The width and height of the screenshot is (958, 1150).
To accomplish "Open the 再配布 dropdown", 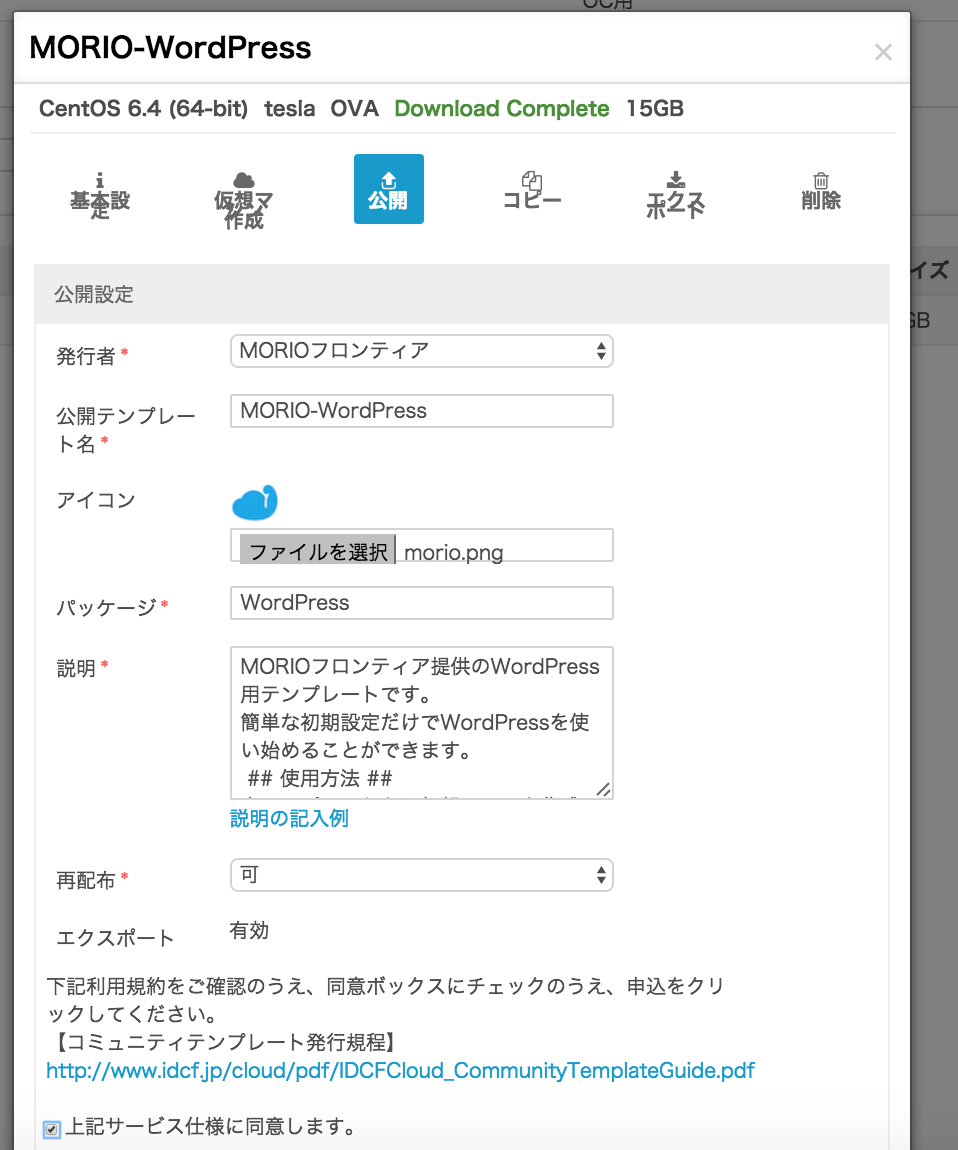I will [421, 875].
